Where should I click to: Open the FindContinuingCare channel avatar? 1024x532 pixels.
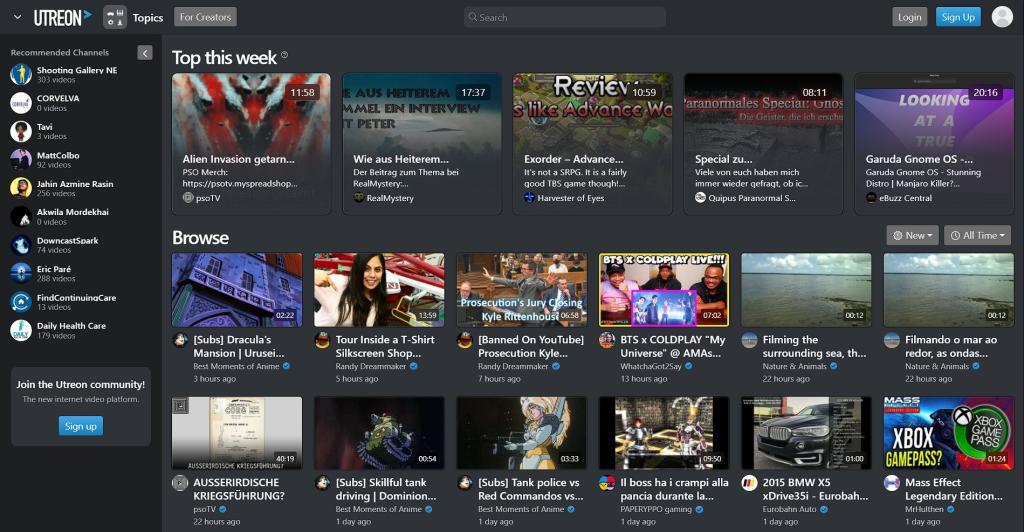21,302
